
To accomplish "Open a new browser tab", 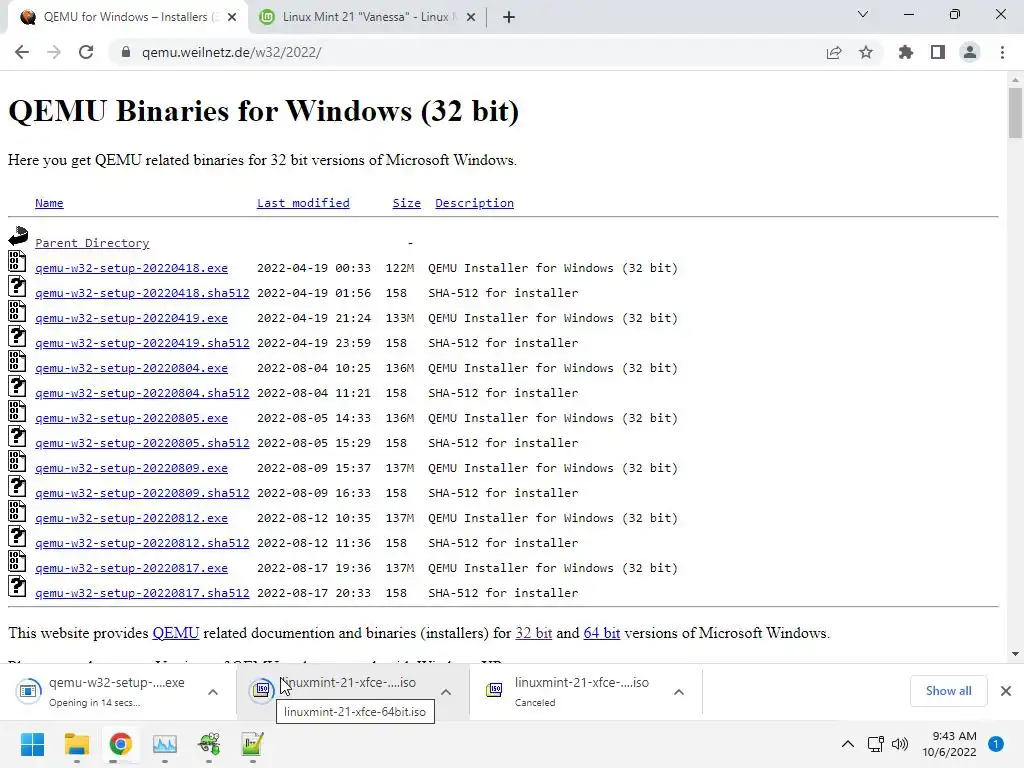I will point(509,17).
